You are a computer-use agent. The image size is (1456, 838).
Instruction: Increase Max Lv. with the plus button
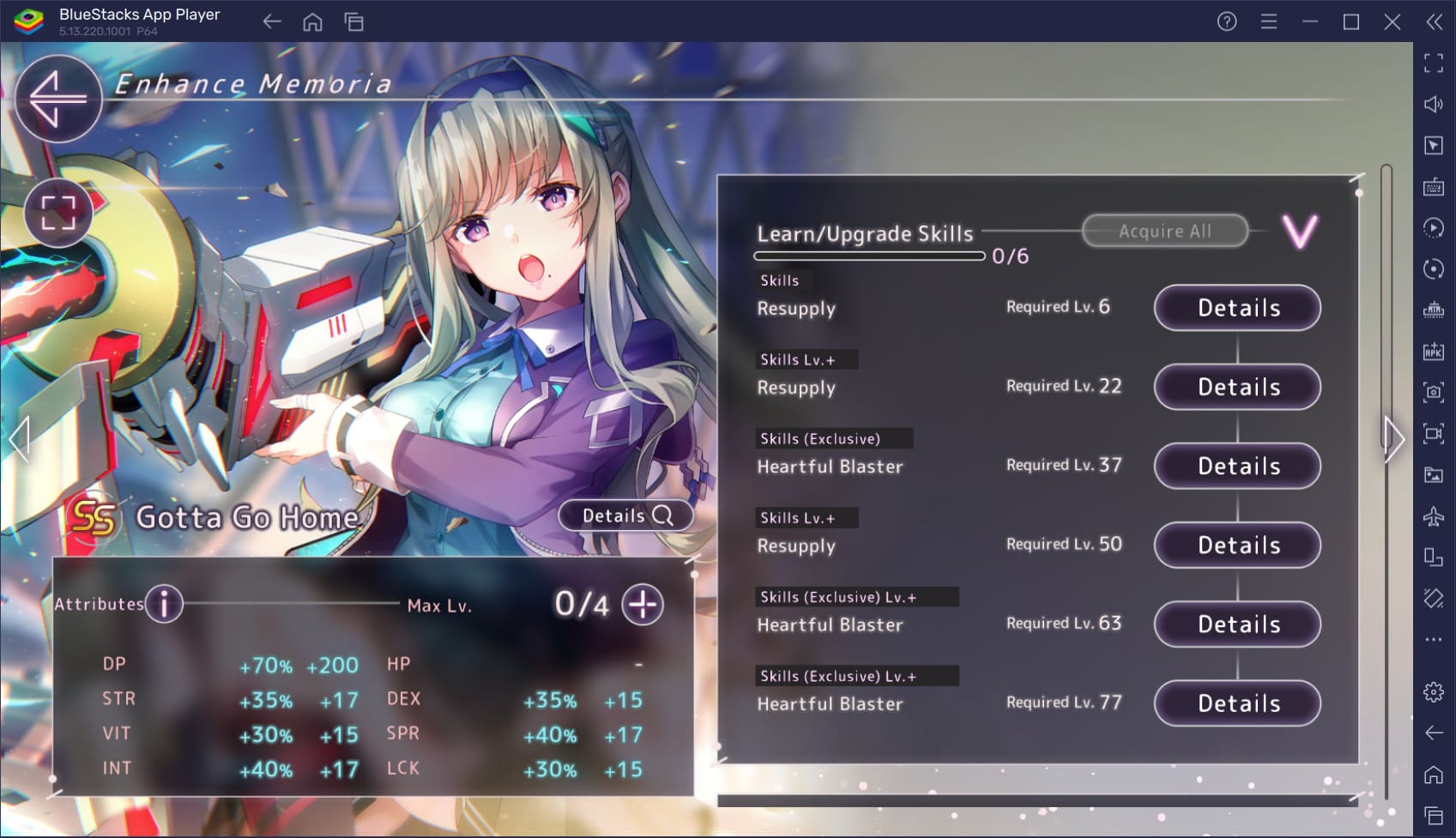(643, 604)
